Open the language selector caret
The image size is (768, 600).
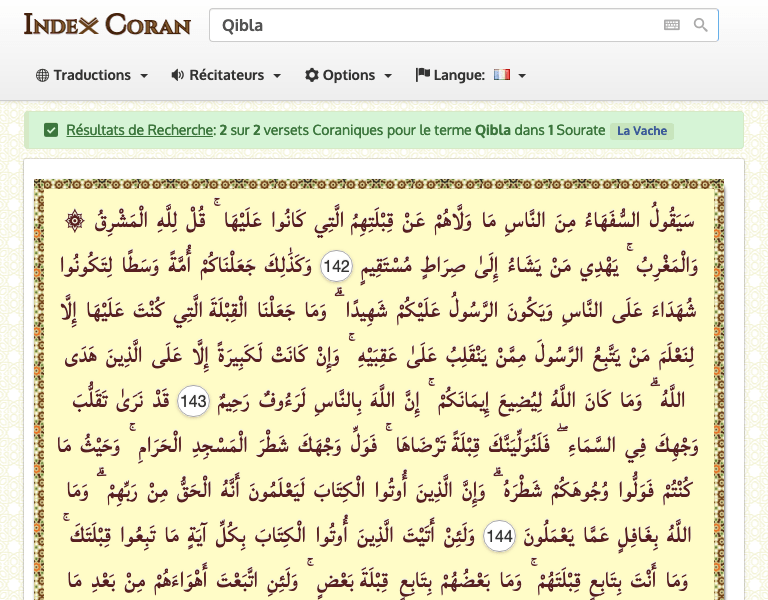[522, 76]
